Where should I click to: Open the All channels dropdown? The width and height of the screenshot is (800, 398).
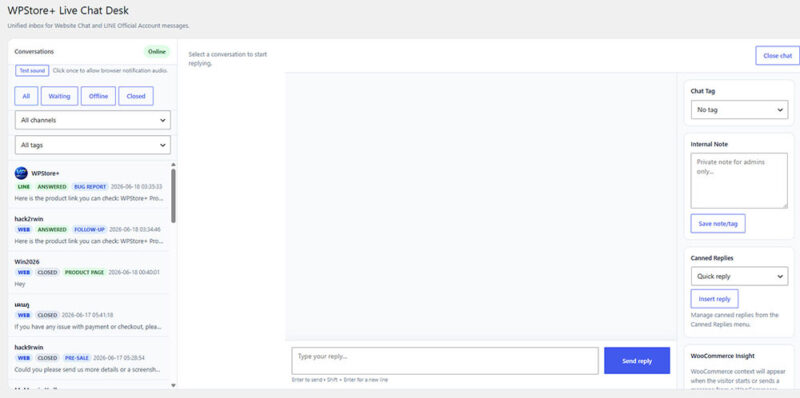93,120
